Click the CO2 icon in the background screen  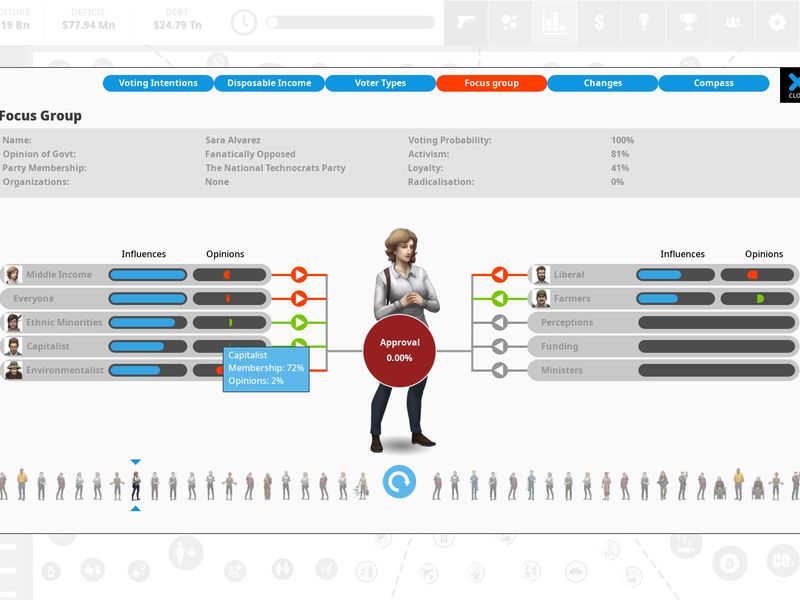783,561
